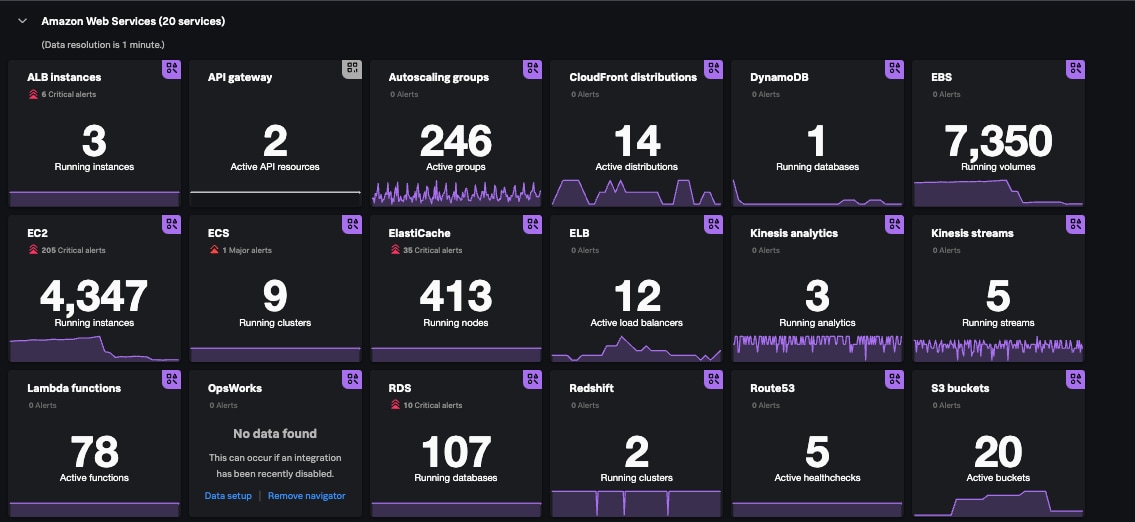Click the ELB card title
The width and height of the screenshot is (1135, 522).
[581, 233]
